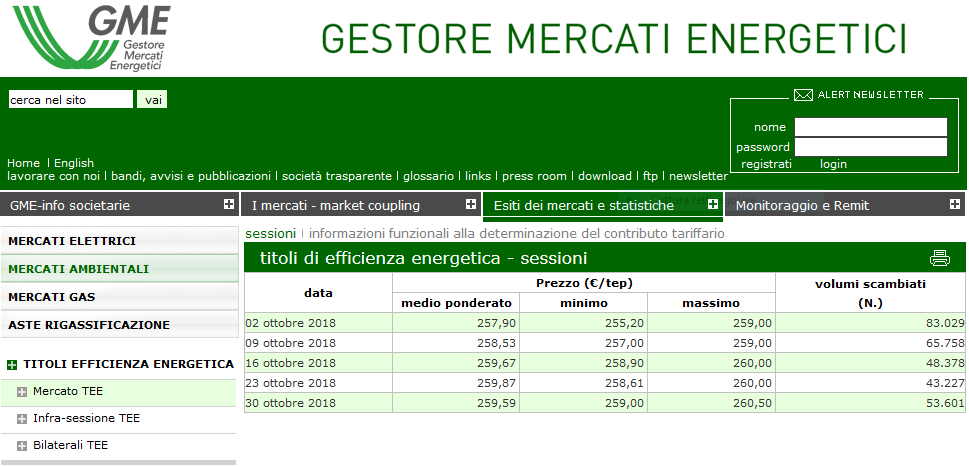969x467 pixels.
Task: Select Mercati Ambientali sidebar item
Action: click(119, 269)
